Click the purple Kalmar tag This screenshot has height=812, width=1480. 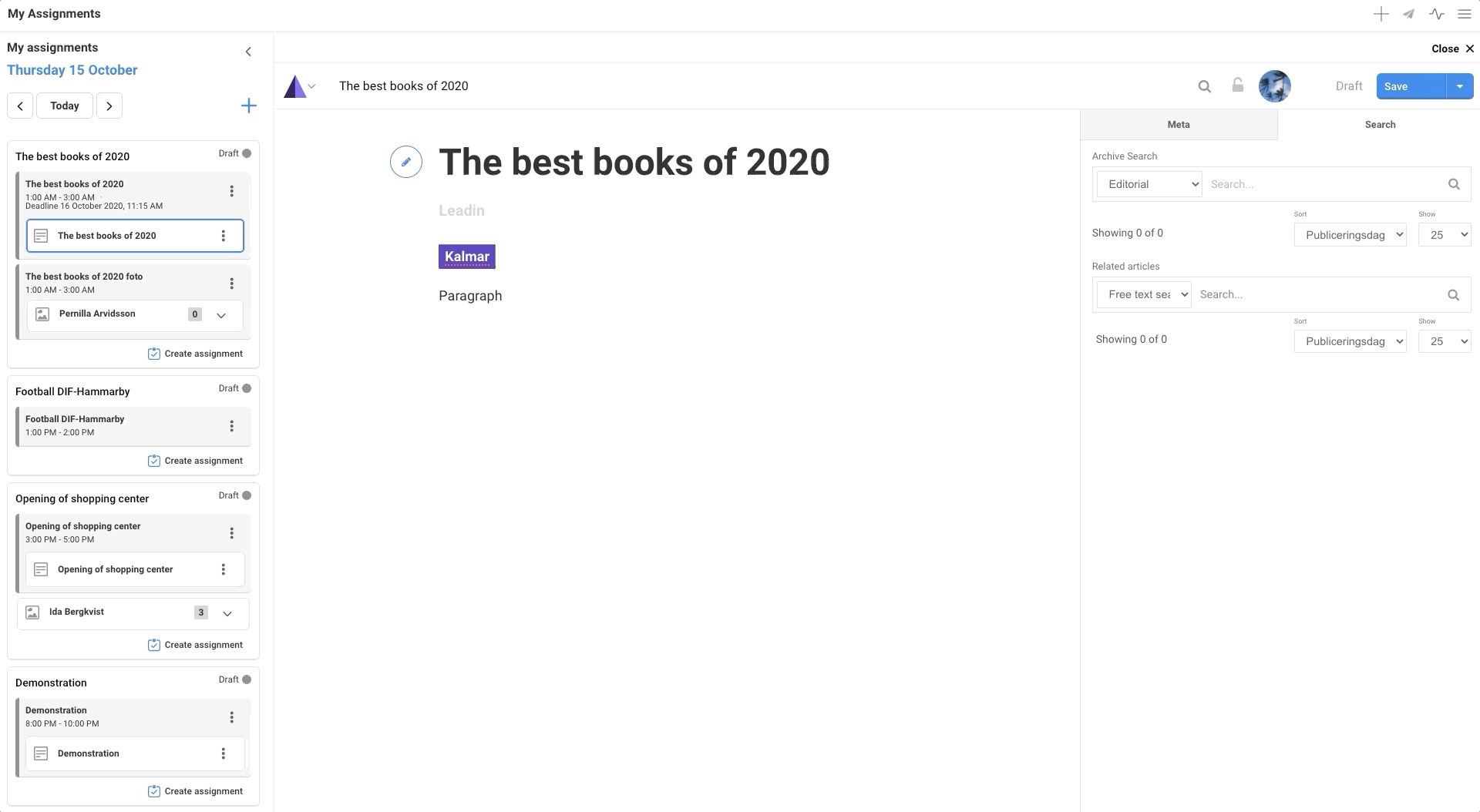click(x=466, y=257)
